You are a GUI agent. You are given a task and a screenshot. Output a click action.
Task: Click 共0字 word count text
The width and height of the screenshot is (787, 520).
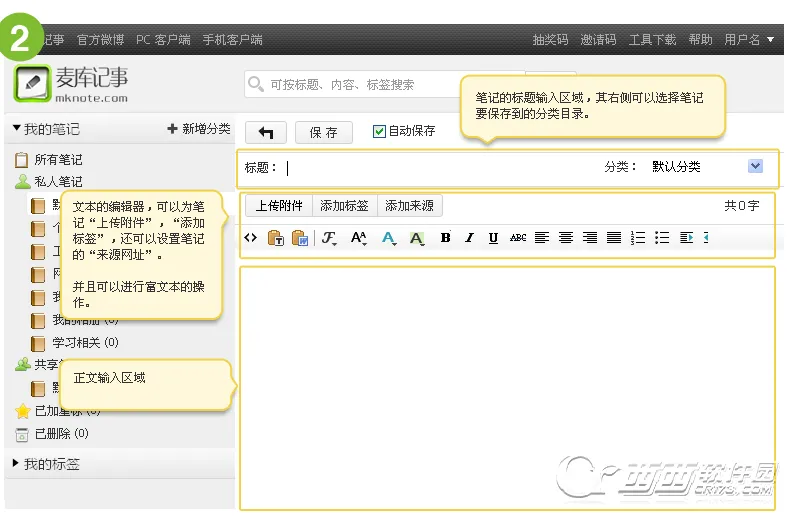click(x=741, y=206)
